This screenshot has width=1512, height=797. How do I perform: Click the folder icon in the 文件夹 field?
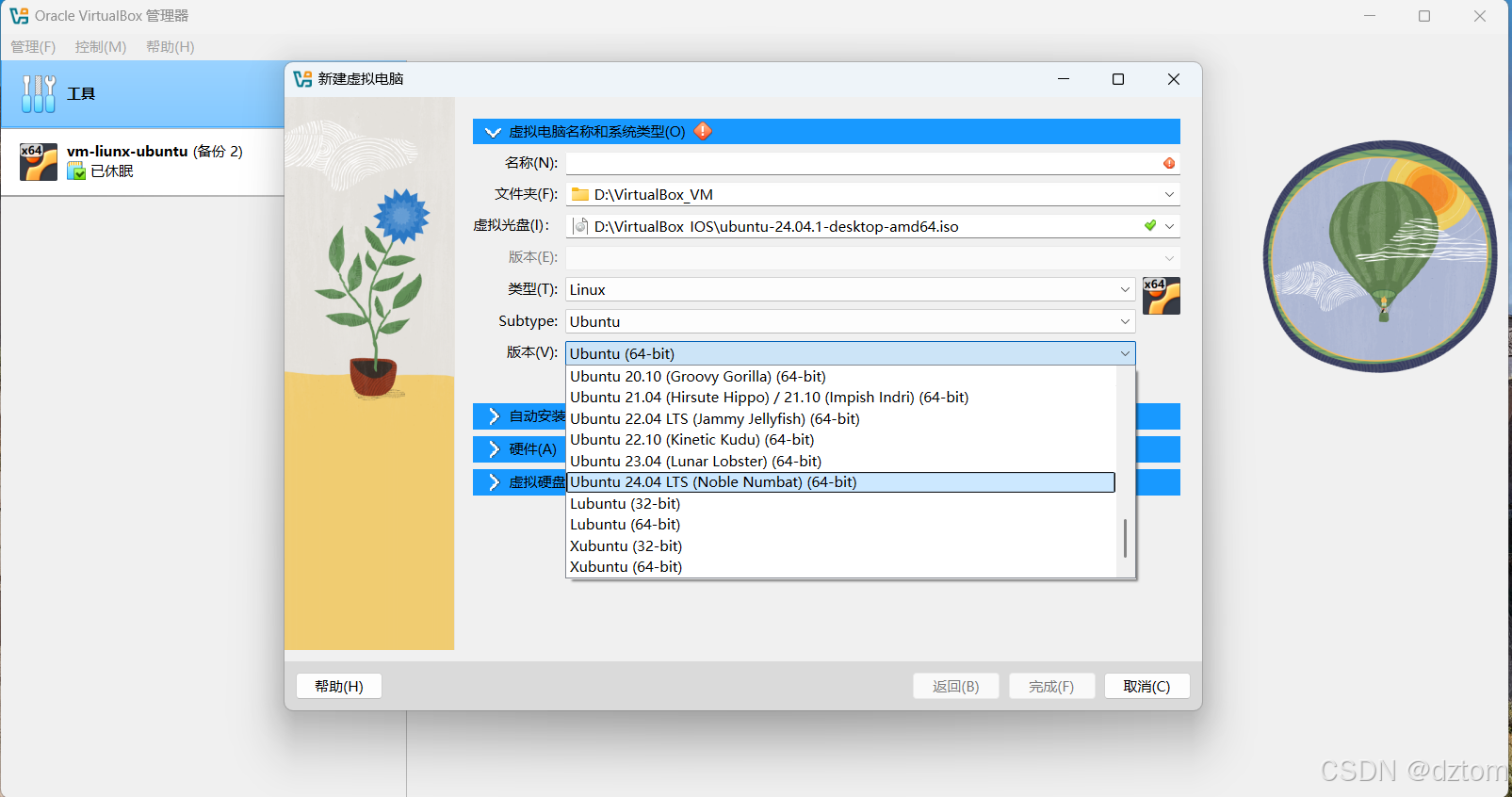point(580,194)
